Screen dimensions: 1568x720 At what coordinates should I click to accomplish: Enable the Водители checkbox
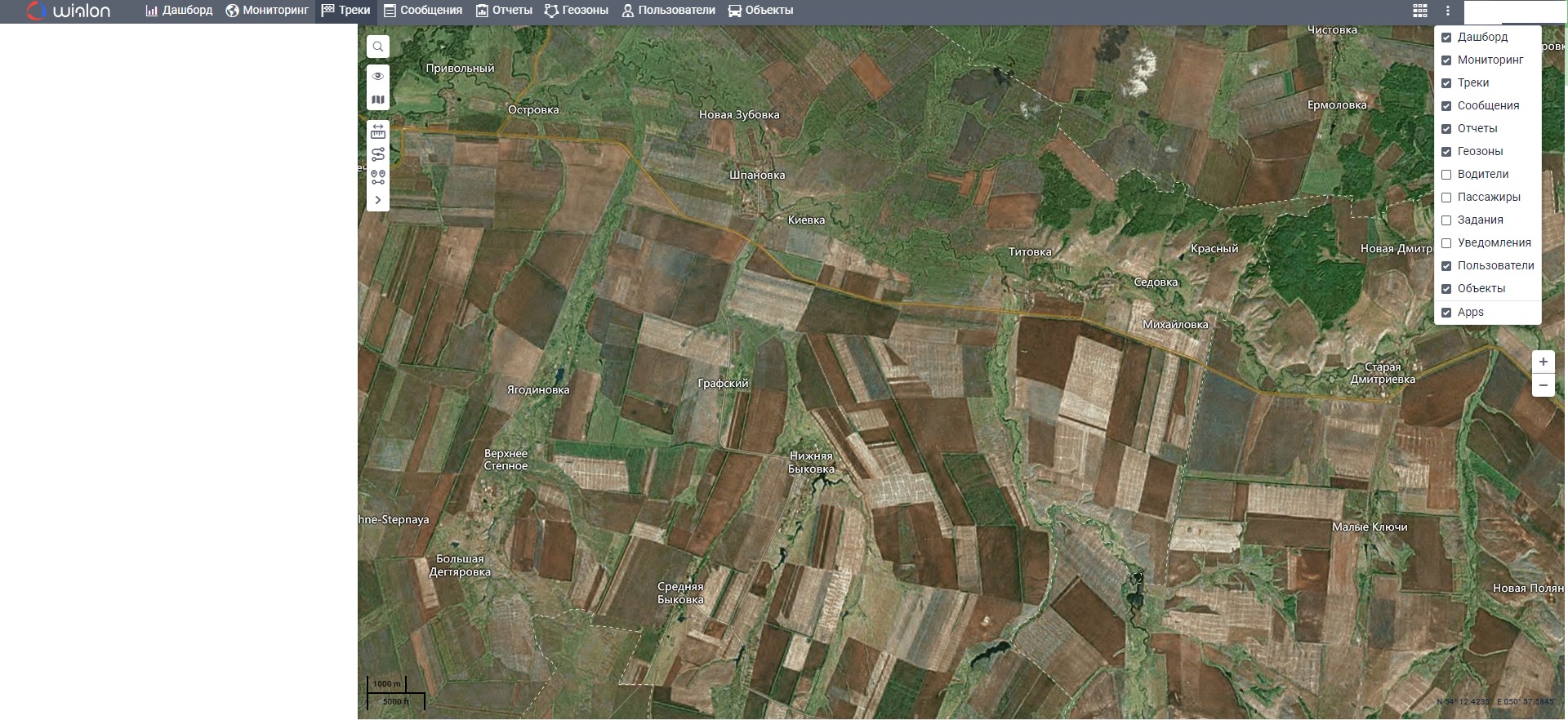click(x=1446, y=175)
